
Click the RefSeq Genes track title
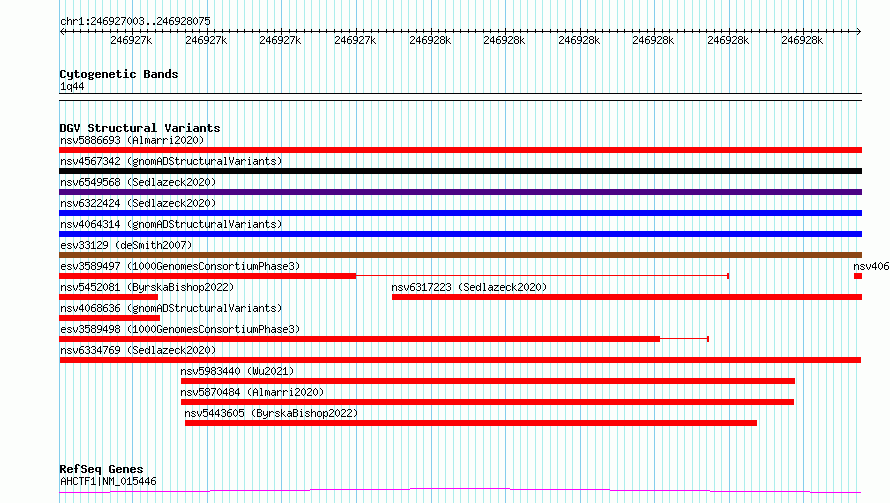101,469
